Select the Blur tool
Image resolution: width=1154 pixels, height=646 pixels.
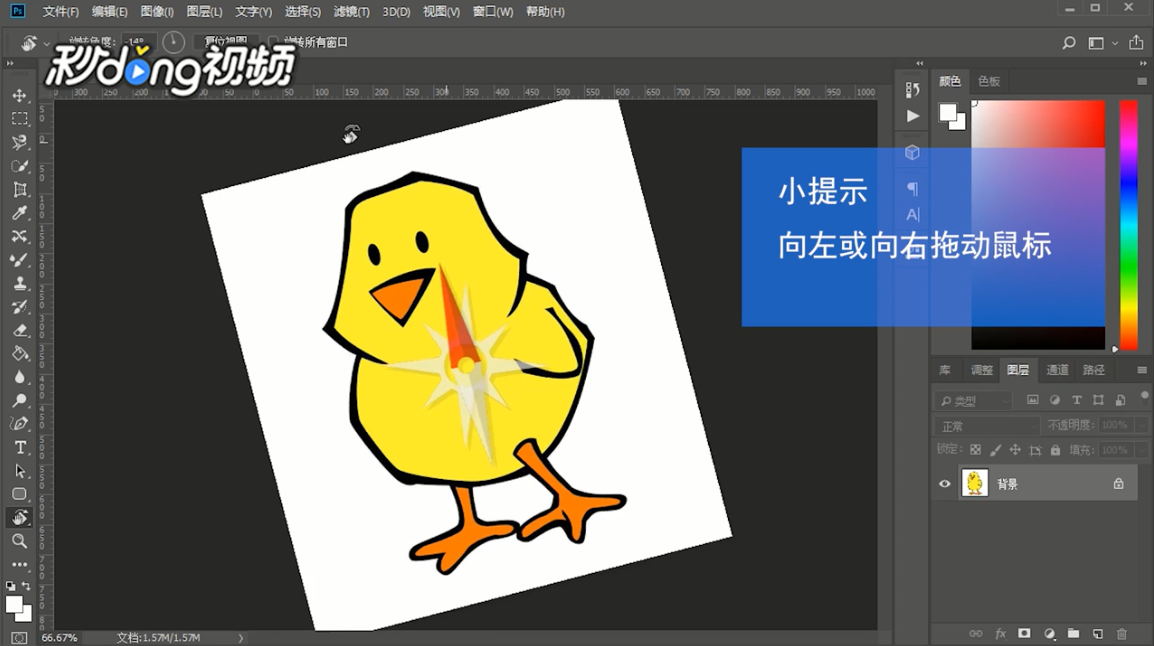tap(20, 377)
